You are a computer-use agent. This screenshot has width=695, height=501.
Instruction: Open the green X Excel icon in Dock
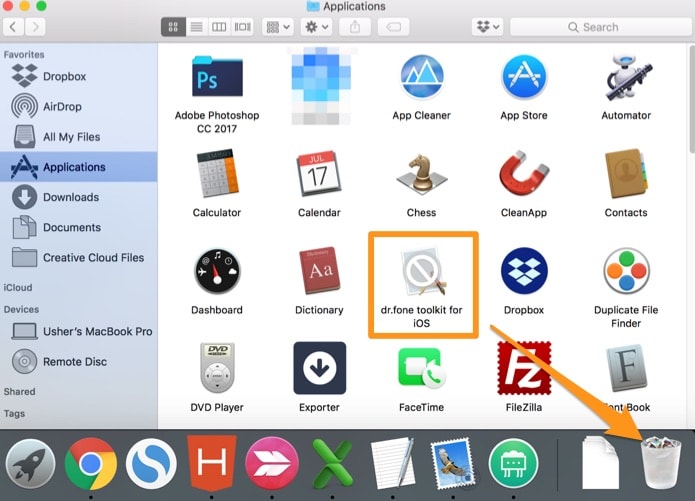[332, 464]
